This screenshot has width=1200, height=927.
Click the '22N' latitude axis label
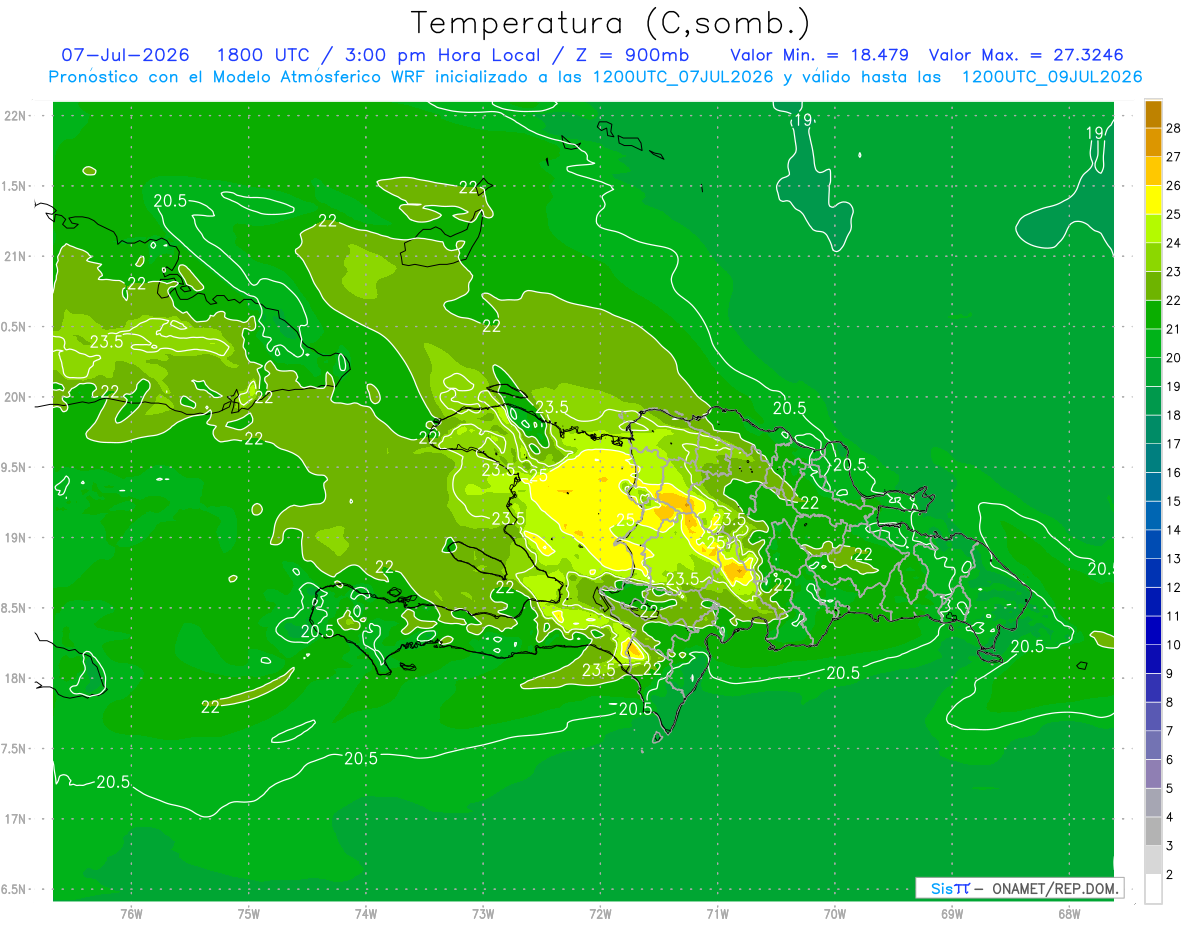point(13,116)
